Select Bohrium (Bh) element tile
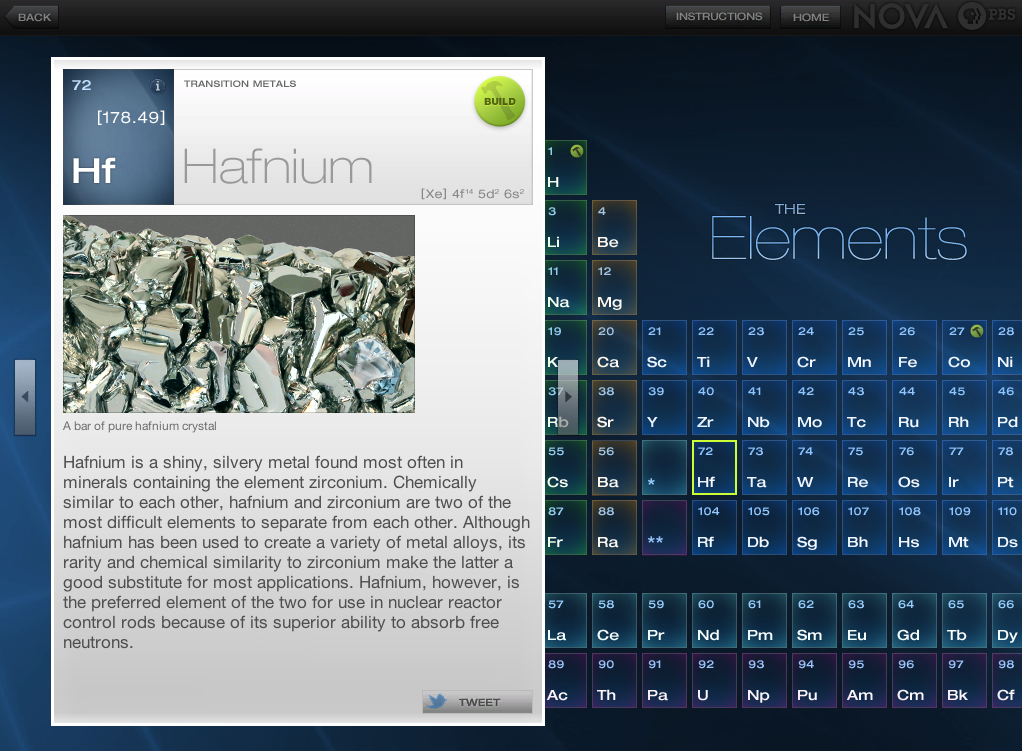1022x751 pixels. [x=864, y=527]
